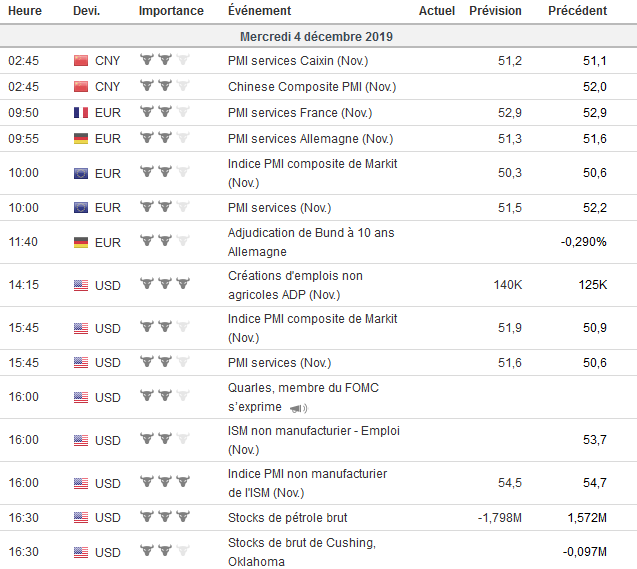
Task: Sort by the Heure column header
Action: tap(25, 11)
